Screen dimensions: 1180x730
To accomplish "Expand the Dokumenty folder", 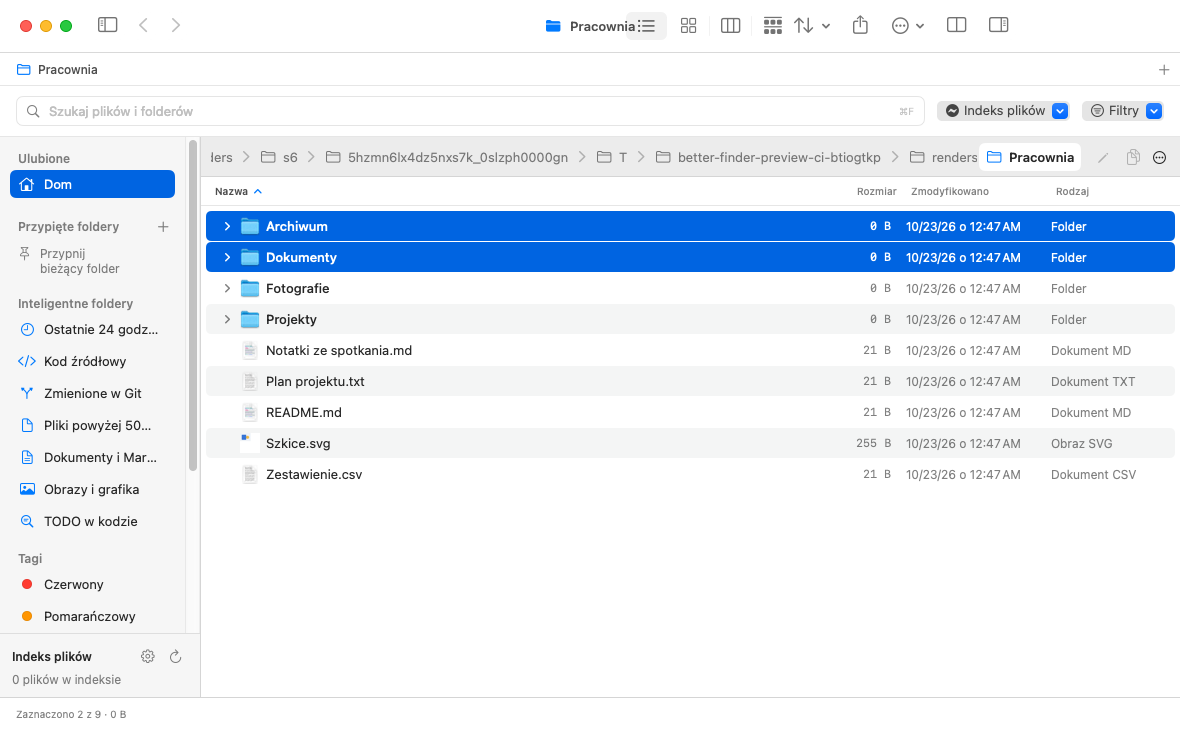I will (x=227, y=257).
